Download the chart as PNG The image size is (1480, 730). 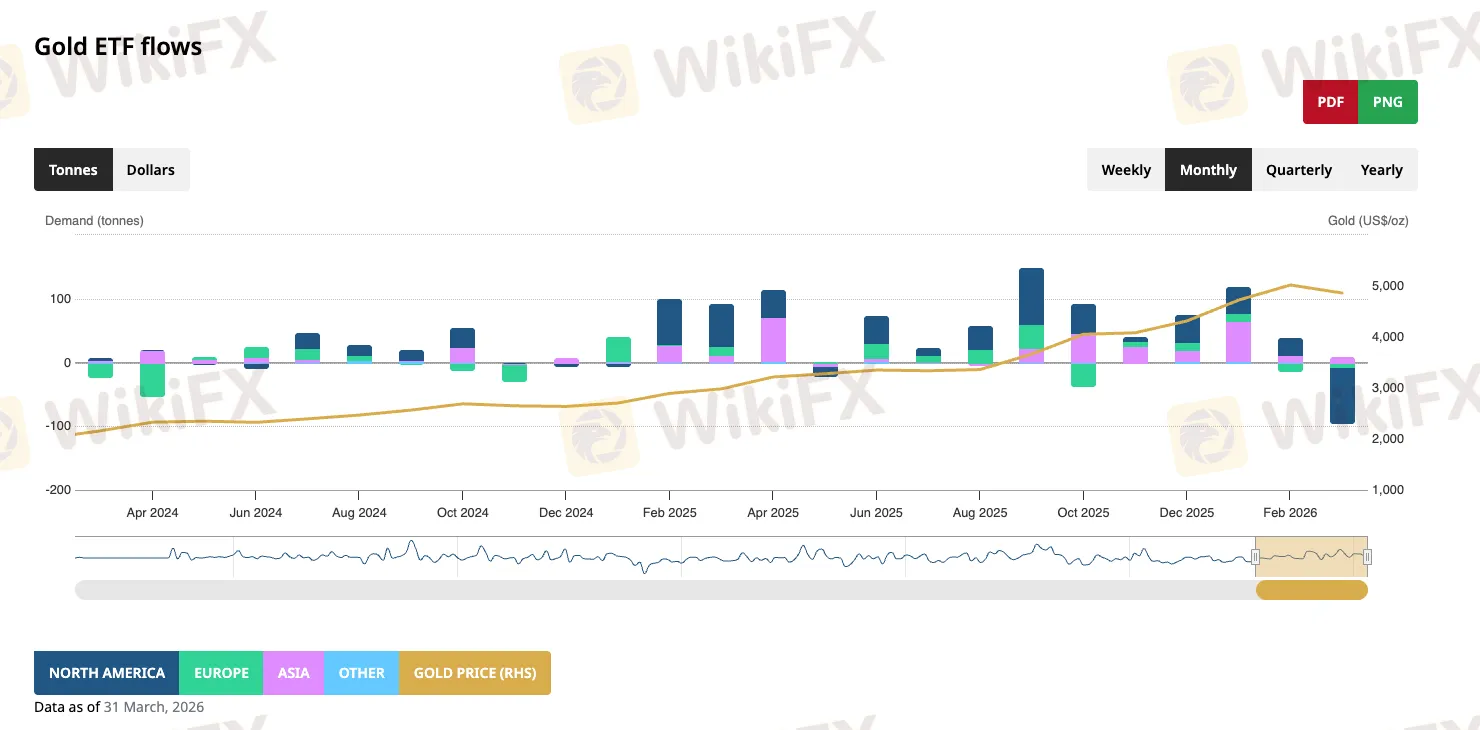[1387, 101]
